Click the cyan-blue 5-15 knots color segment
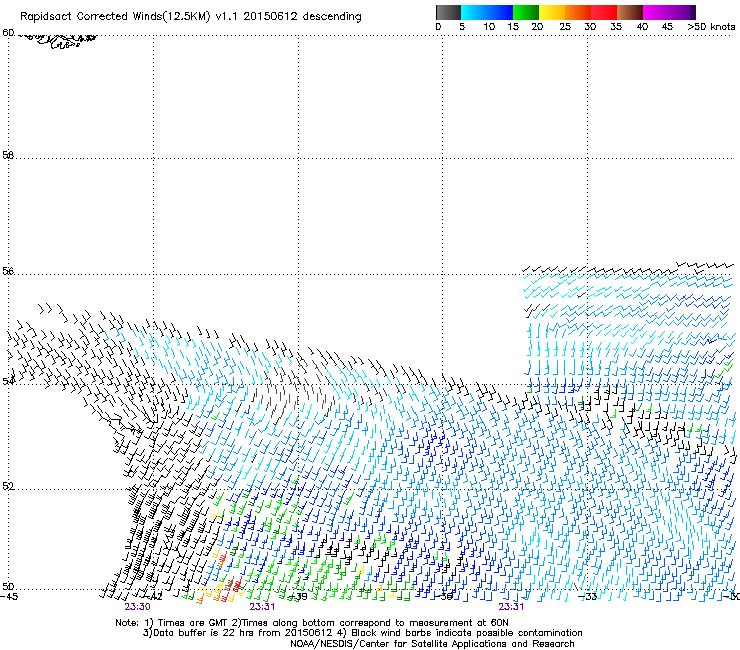This screenshot has height=650, width=740. pos(487,12)
